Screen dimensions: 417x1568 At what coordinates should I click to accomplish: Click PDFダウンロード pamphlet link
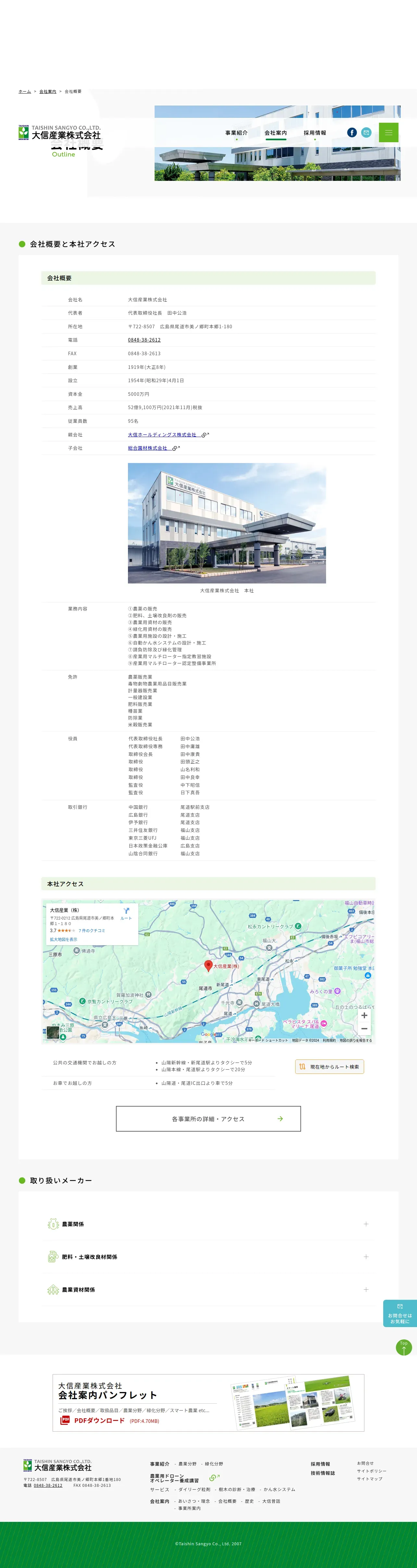99,1421
